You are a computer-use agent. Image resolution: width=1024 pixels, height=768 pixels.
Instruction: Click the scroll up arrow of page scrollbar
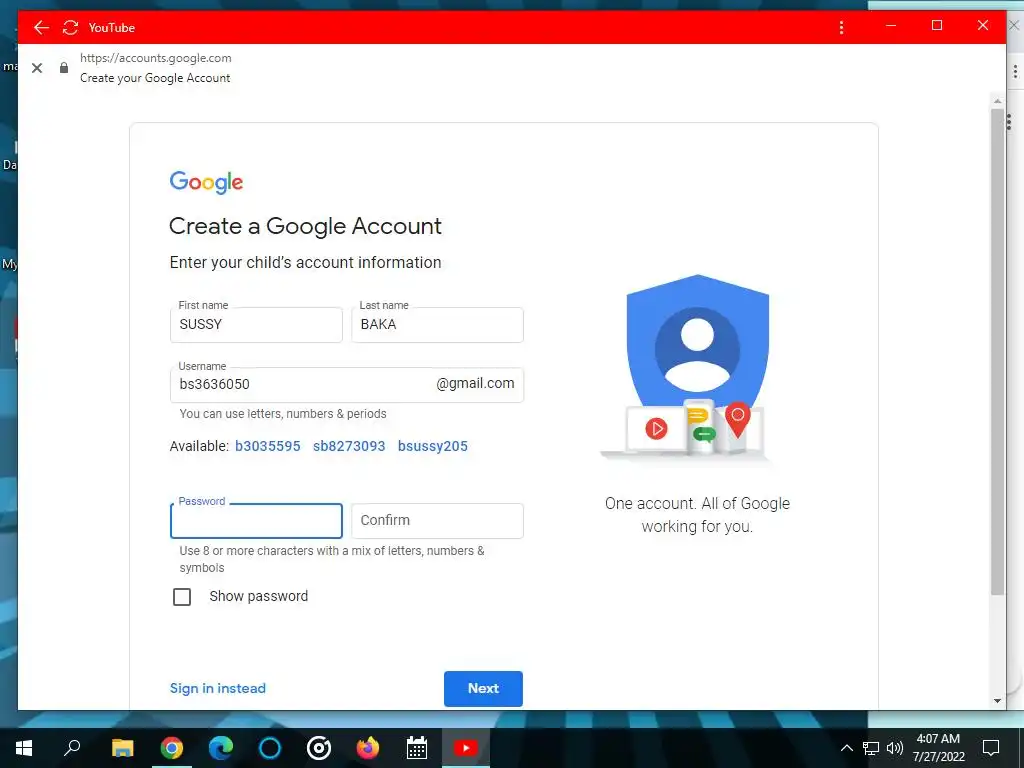pyautogui.click(x=997, y=101)
